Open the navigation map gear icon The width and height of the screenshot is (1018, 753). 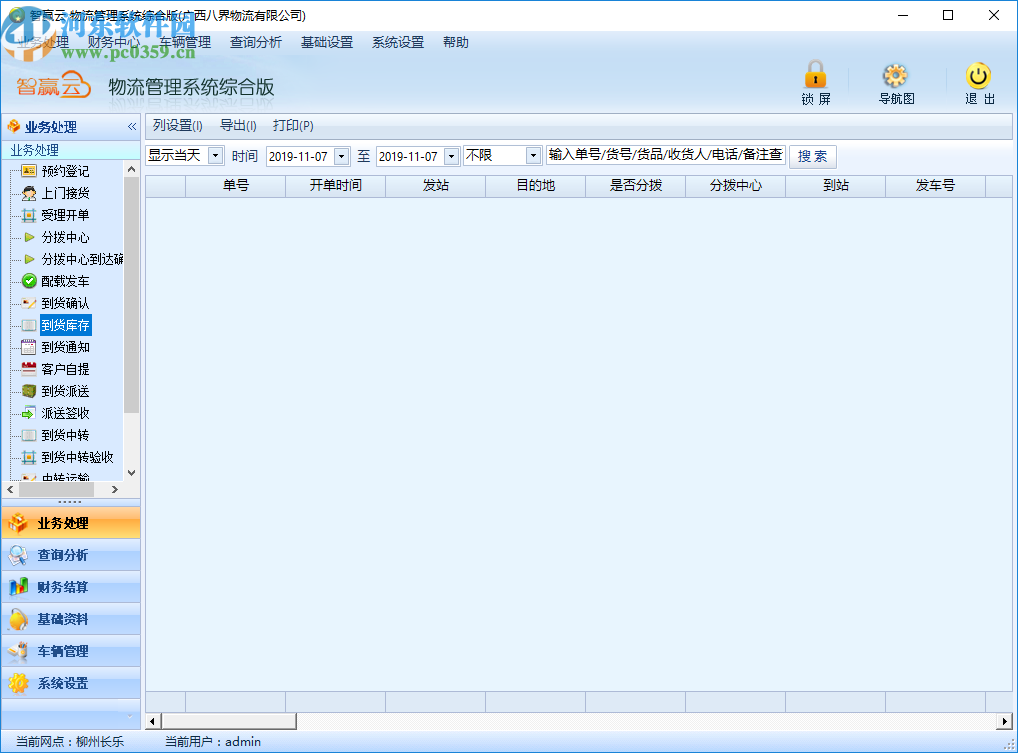point(895,76)
